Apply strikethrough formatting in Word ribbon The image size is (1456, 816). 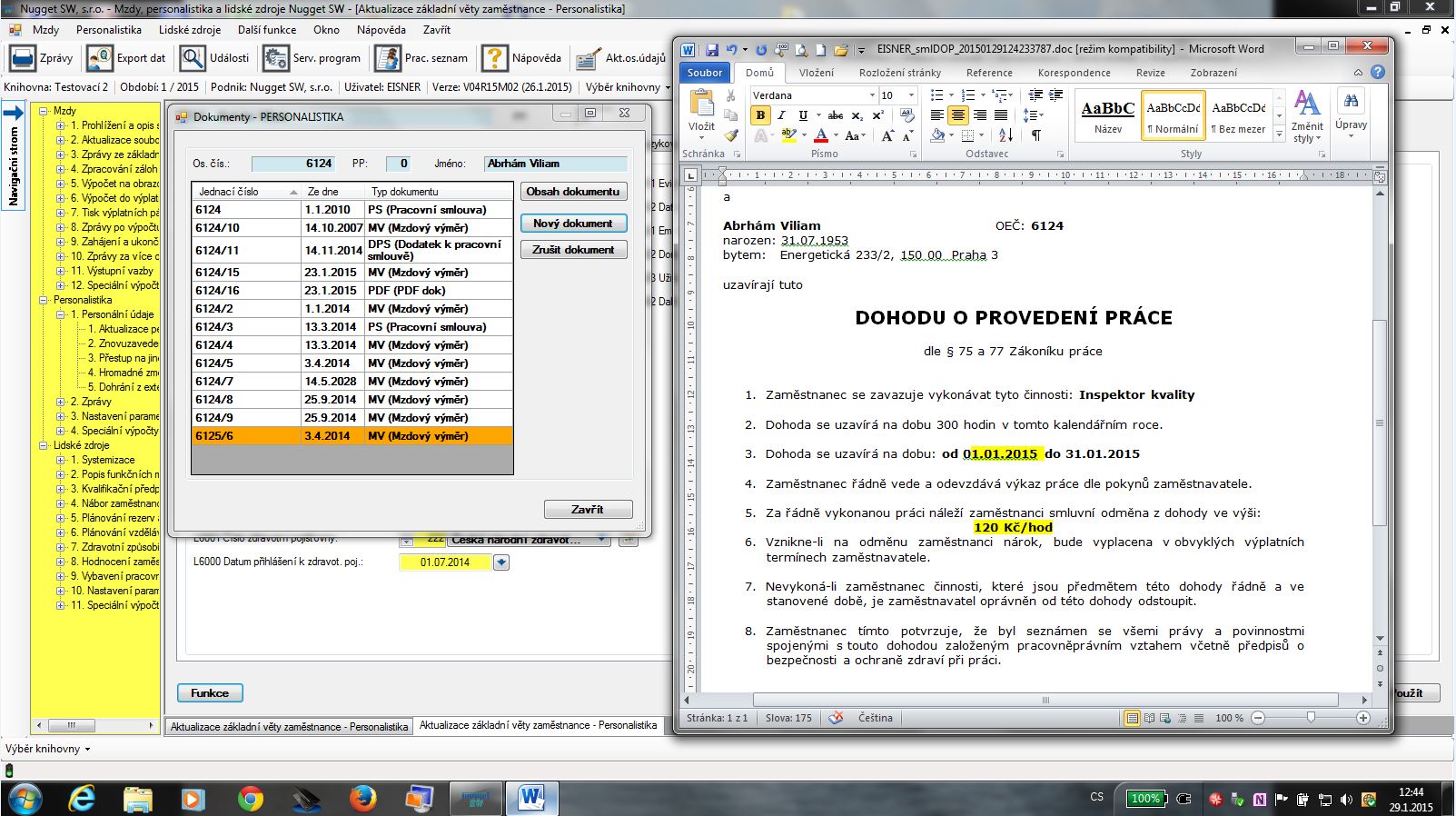[836, 115]
